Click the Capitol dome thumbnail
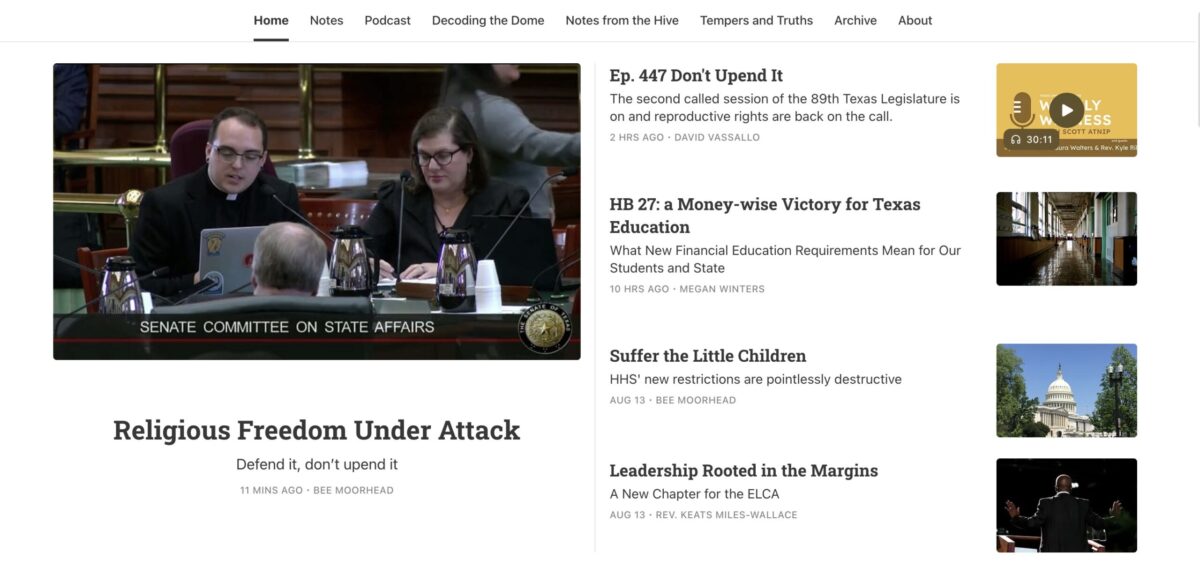Viewport: 1200px width, 567px height. pos(1066,391)
